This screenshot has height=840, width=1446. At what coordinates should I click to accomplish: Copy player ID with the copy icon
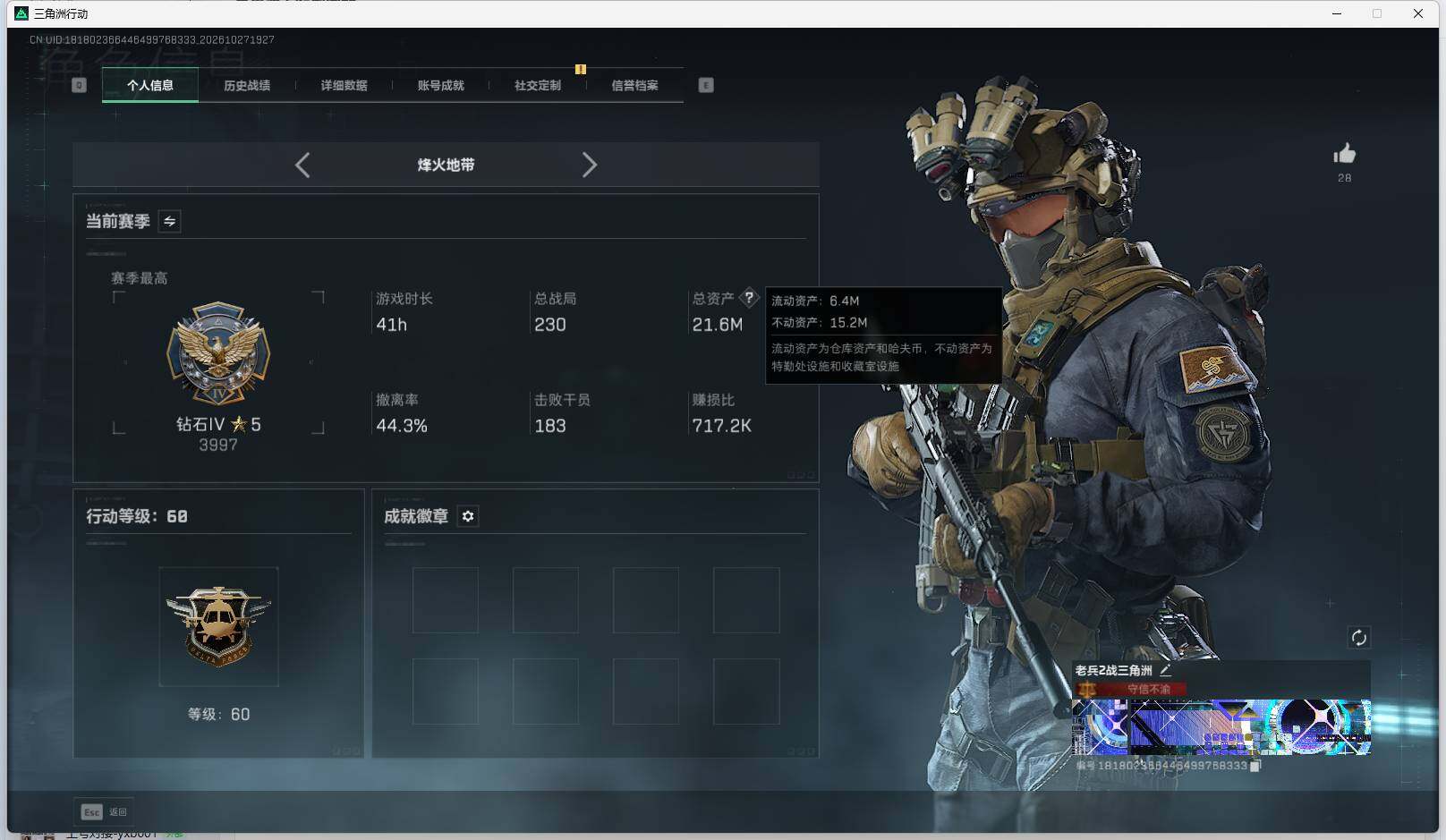point(1255,766)
